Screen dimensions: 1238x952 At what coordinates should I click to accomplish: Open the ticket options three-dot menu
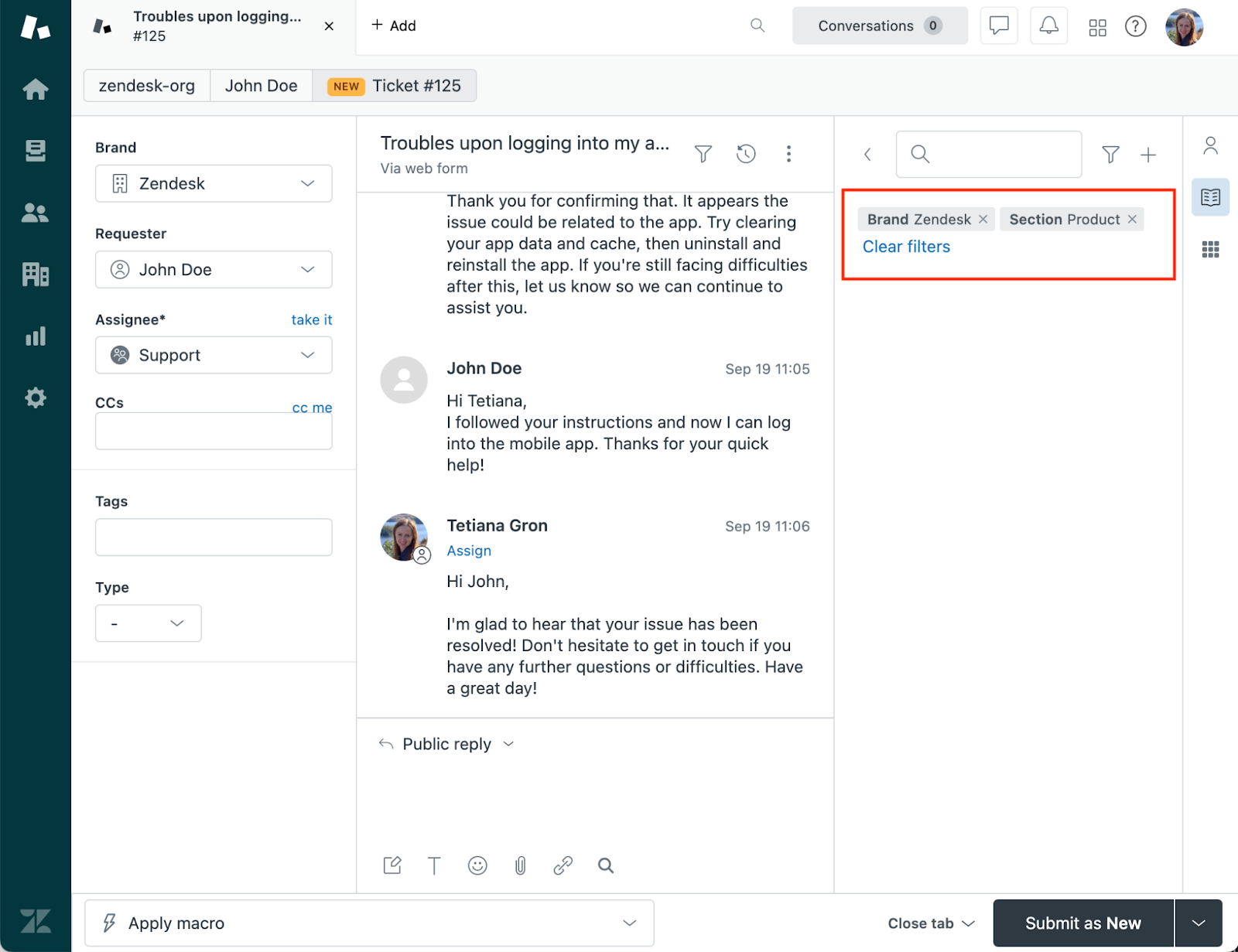(x=788, y=154)
